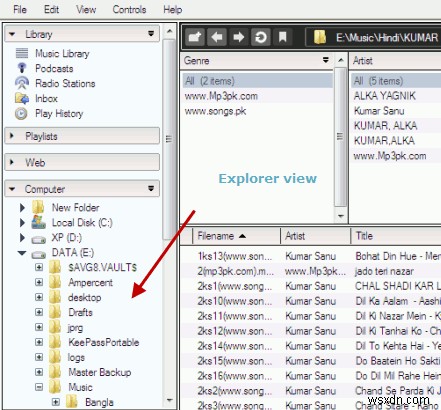Open Podcasts from the library list
Image resolution: width=441 pixels, height=410 pixels.
(x=54, y=68)
